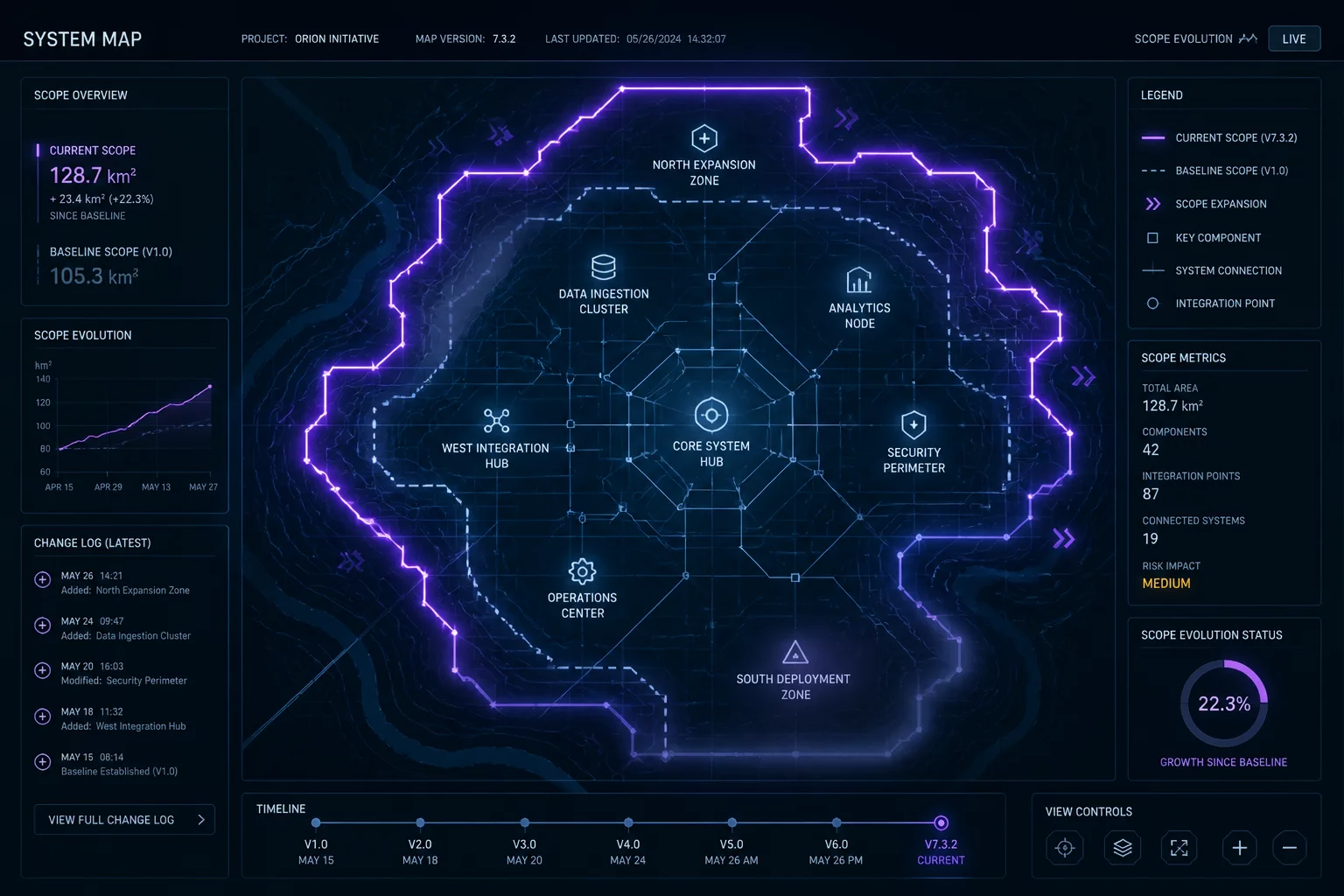
Task: Jump to V3.0 May 20 on timeline
Action: tap(524, 822)
